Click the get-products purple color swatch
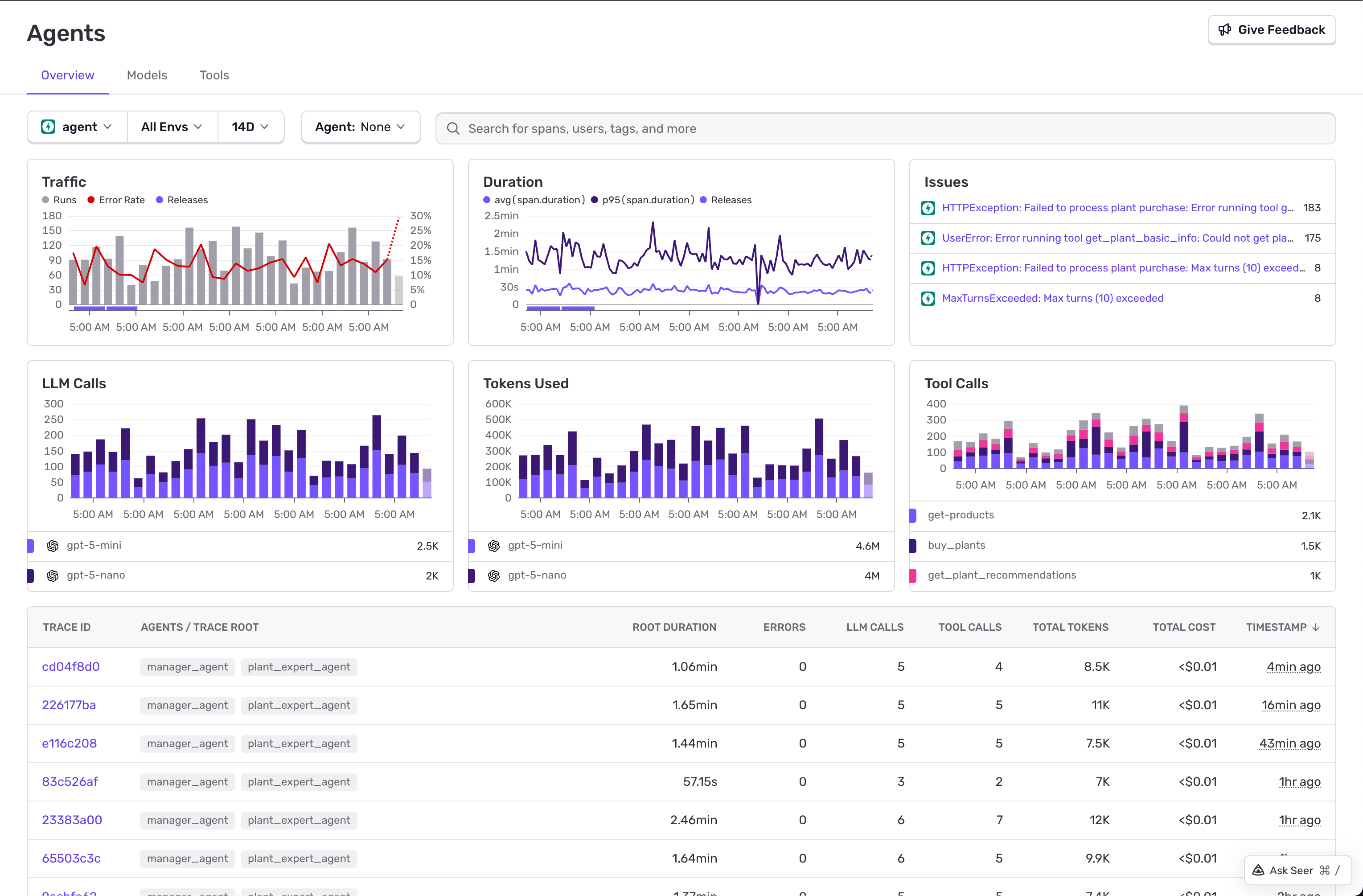This screenshot has width=1363, height=896. point(913,515)
